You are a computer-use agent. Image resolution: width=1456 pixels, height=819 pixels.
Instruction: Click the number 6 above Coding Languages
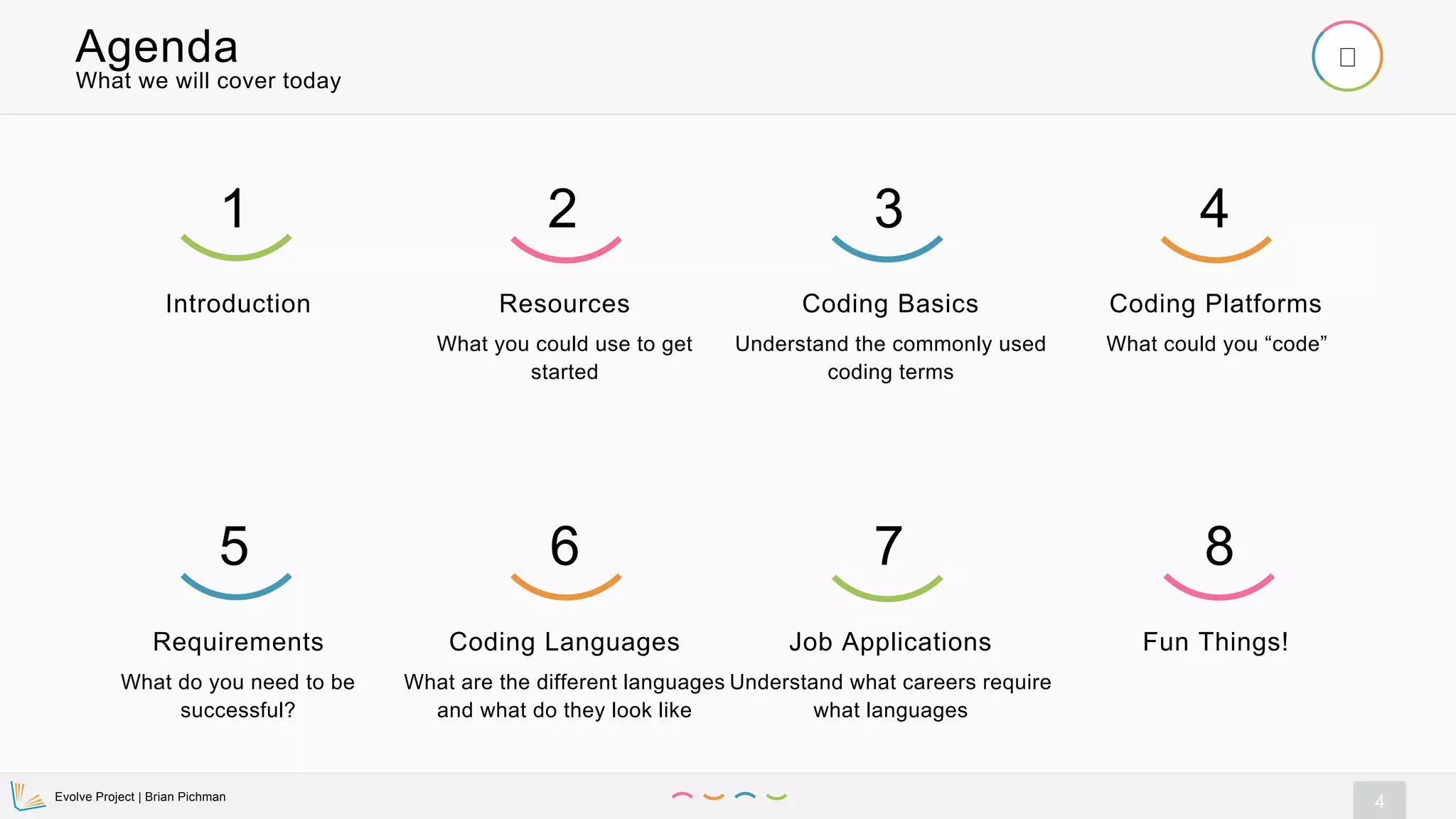(x=564, y=546)
